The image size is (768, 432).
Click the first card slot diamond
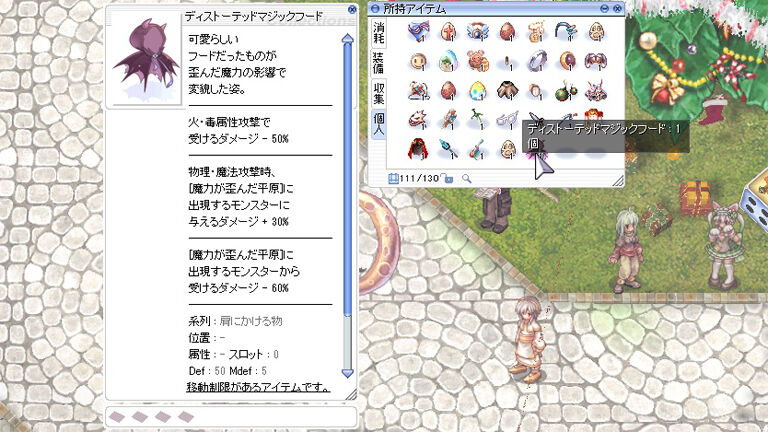pyautogui.click(x=117, y=417)
